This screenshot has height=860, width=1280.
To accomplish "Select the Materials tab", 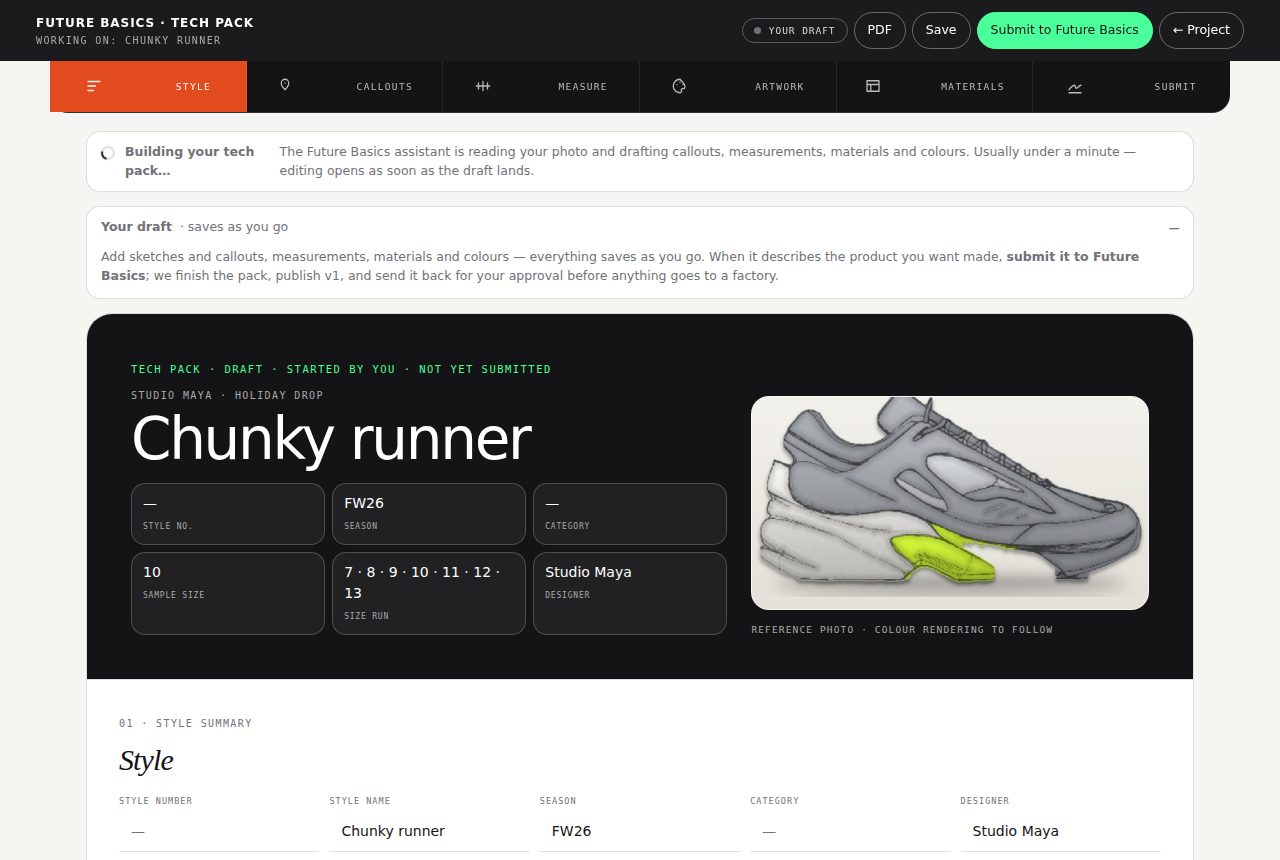I will 935,87.
